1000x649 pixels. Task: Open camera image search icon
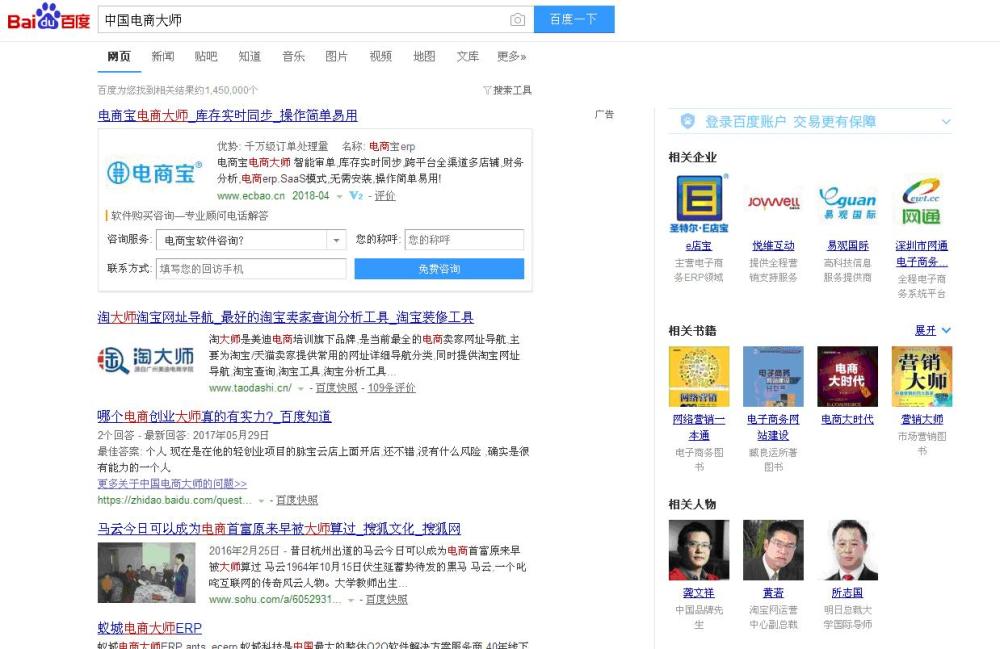(x=517, y=20)
